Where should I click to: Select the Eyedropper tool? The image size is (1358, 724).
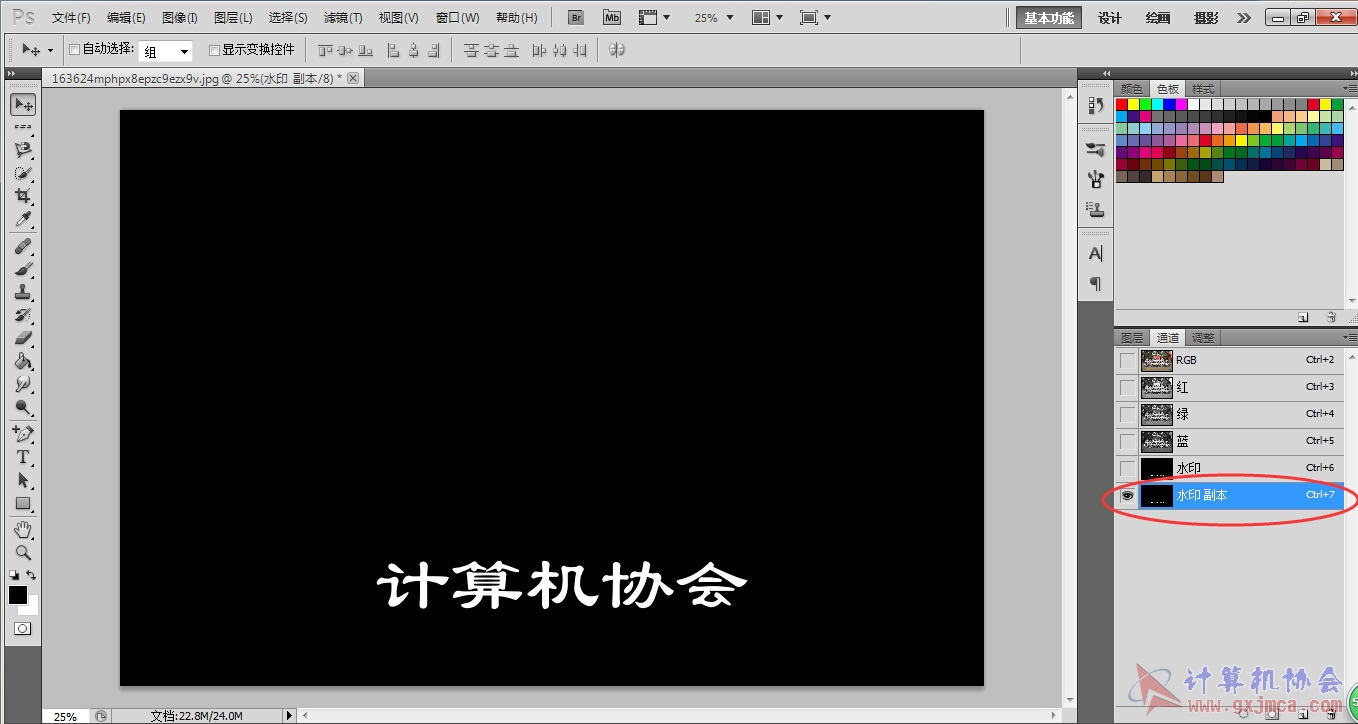tap(22, 219)
